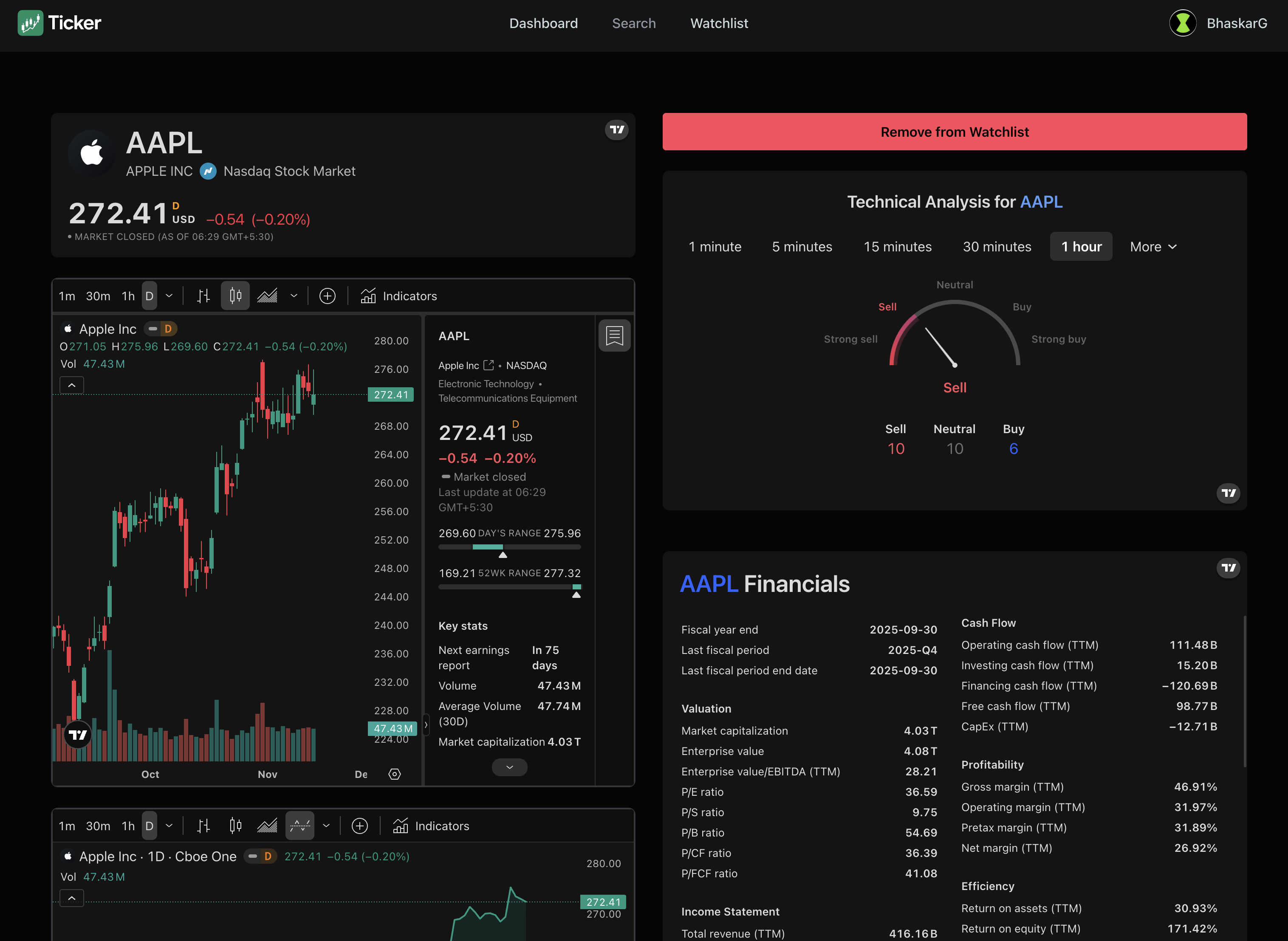Image resolution: width=1288 pixels, height=941 pixels.
Task: Add symbol to compare in upper chart toolbar
Action: (328, 296)
